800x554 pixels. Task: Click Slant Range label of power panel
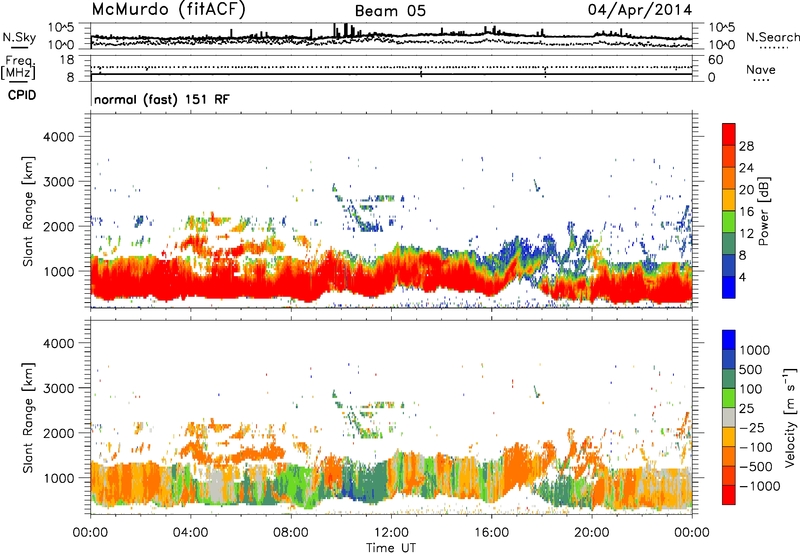(28, 211)
